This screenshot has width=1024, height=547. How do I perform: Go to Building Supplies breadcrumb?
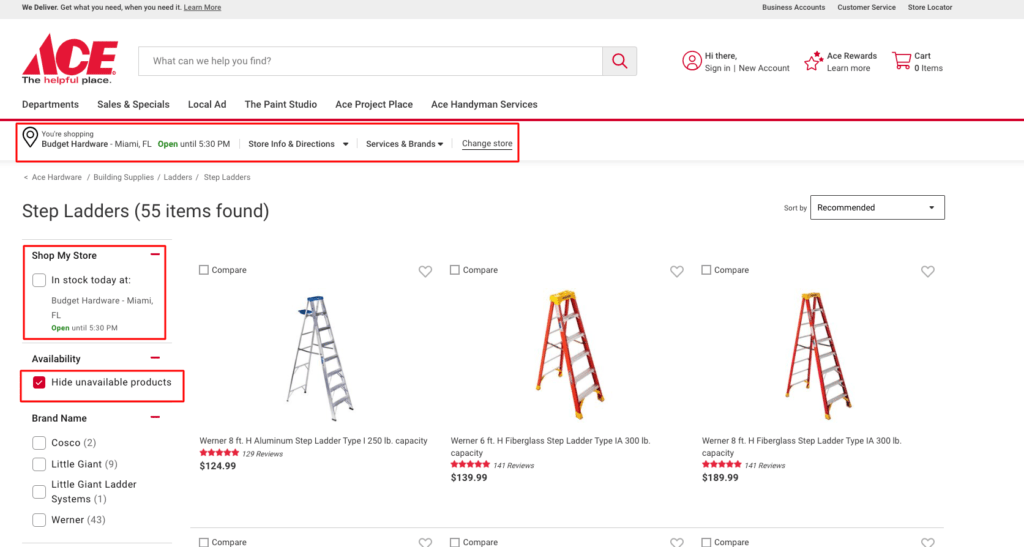[x=123, y=177]
